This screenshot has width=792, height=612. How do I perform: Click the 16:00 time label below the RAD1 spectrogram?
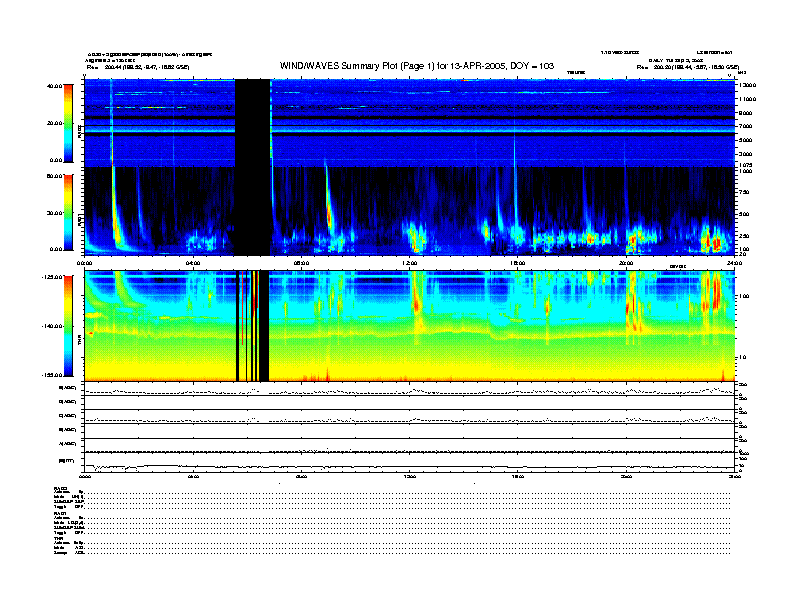click(518, 263)
